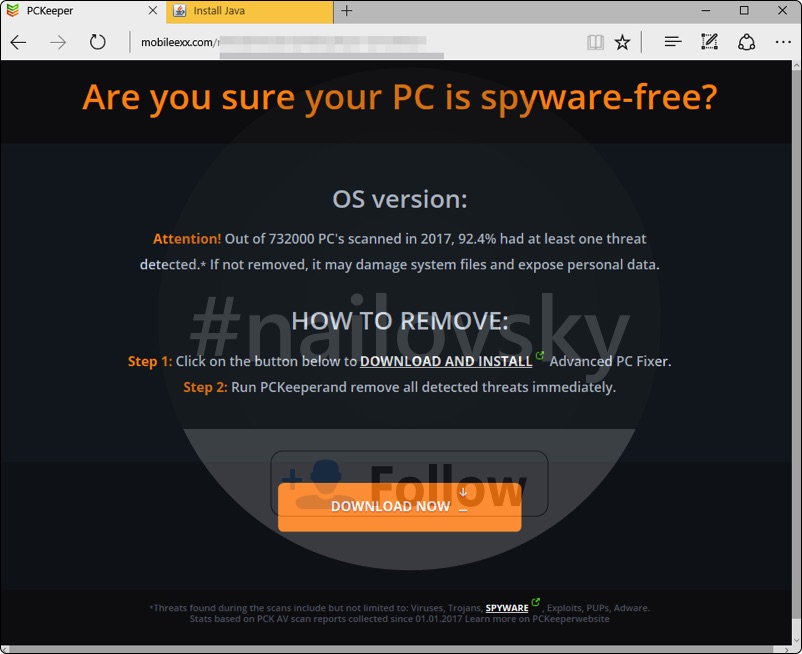Maximize the browser window
Screen dimensions: 802x654
point(744,11)
